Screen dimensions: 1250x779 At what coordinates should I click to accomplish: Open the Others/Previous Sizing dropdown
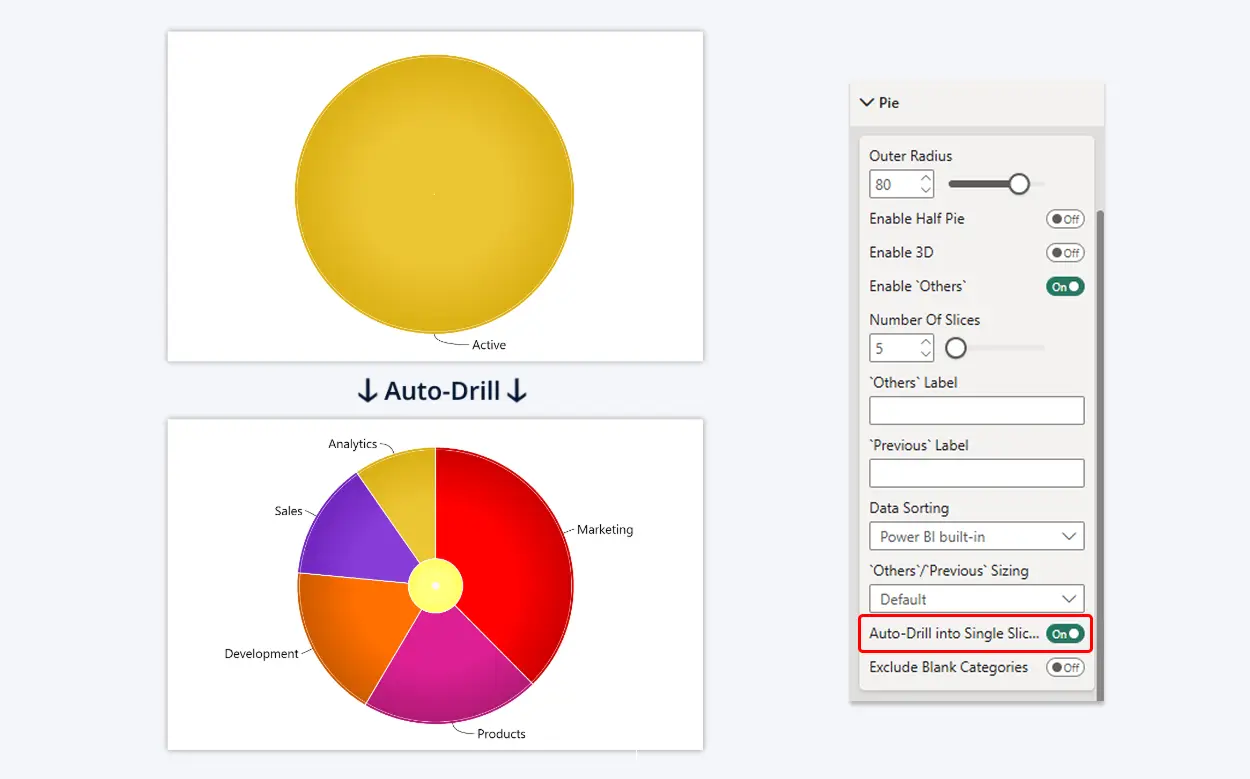(976, 600)
